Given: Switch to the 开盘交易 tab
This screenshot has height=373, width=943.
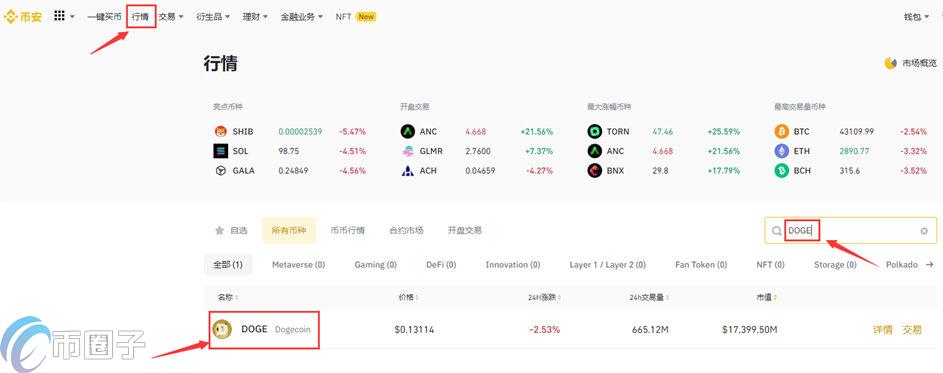Looking at the screenshot, I should point(464,230).
